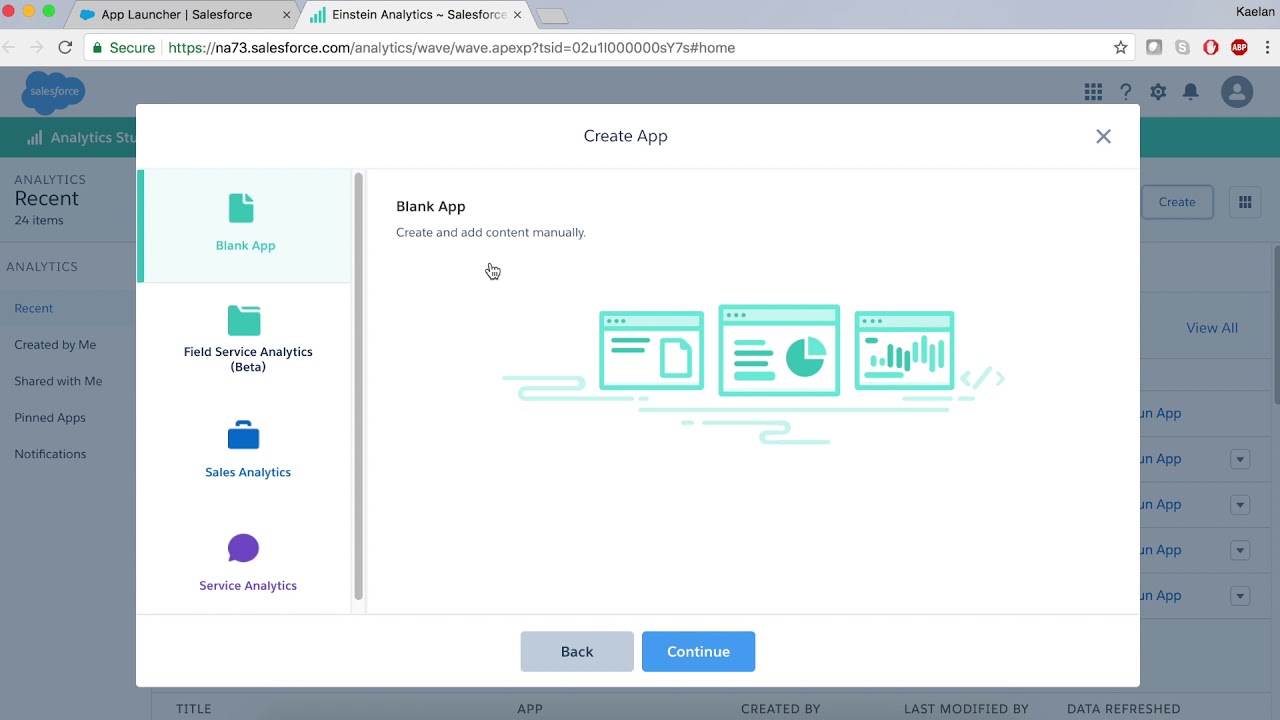Open the Salesforce app launcher grid icon
The image size is (1280, 720).
[x=1093, y=92]
